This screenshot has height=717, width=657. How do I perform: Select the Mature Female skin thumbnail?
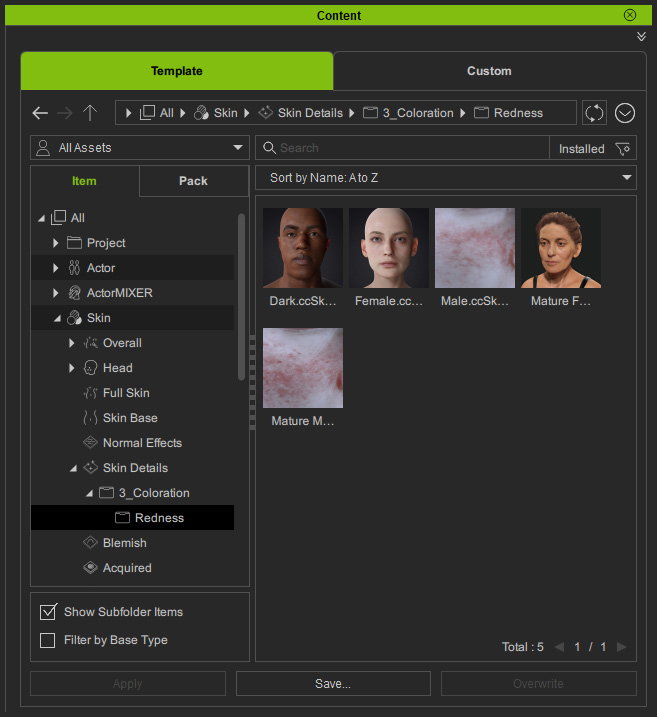561,248
